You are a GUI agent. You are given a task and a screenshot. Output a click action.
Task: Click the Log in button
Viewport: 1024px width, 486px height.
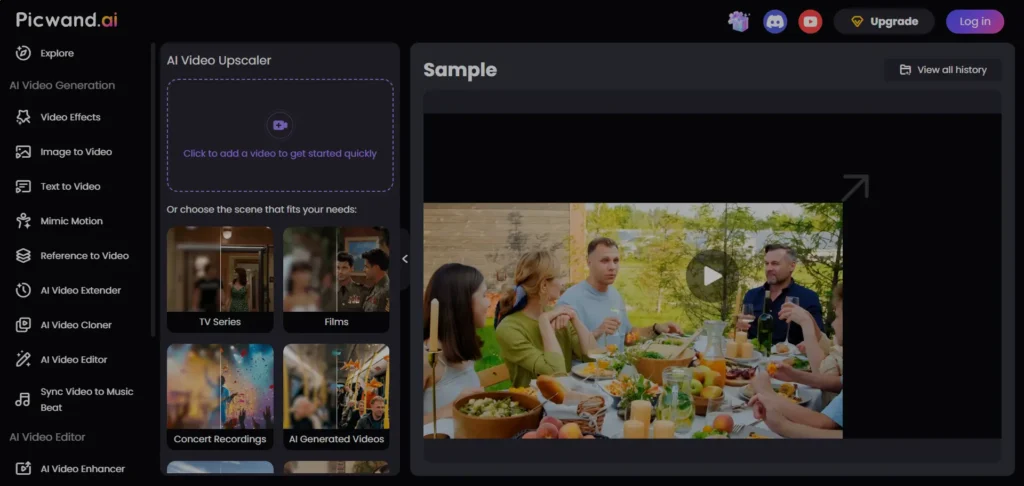[975, 22]
